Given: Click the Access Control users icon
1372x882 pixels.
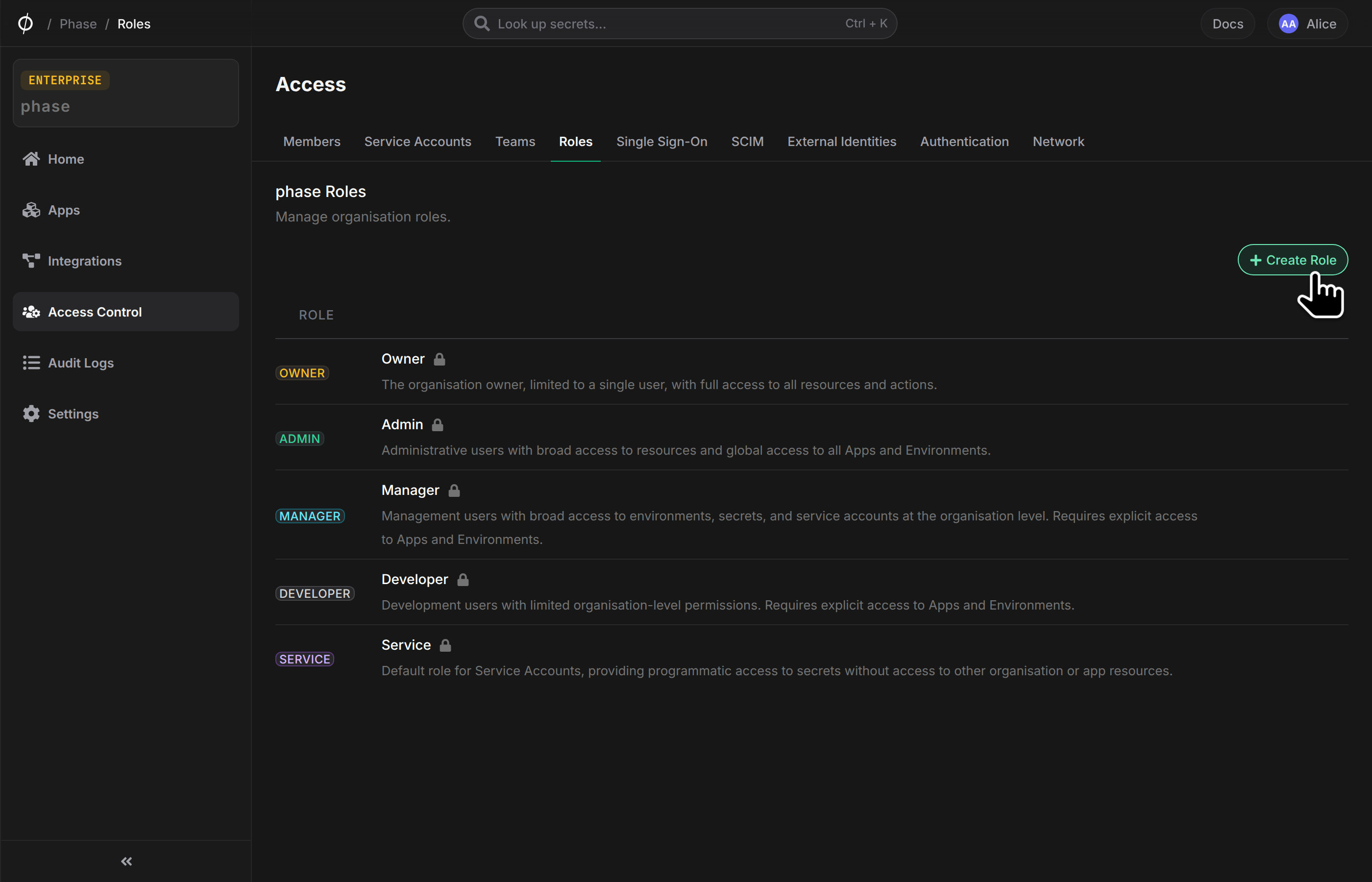Looking at the screenshot, I should click(31, 312).
